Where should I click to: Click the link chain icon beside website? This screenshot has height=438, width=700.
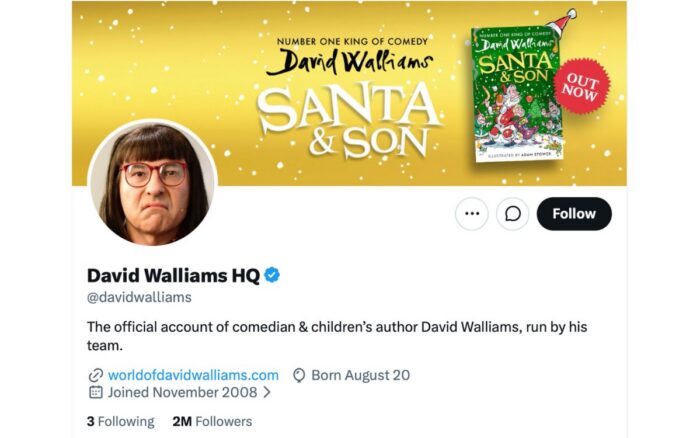tap(96, 375)
